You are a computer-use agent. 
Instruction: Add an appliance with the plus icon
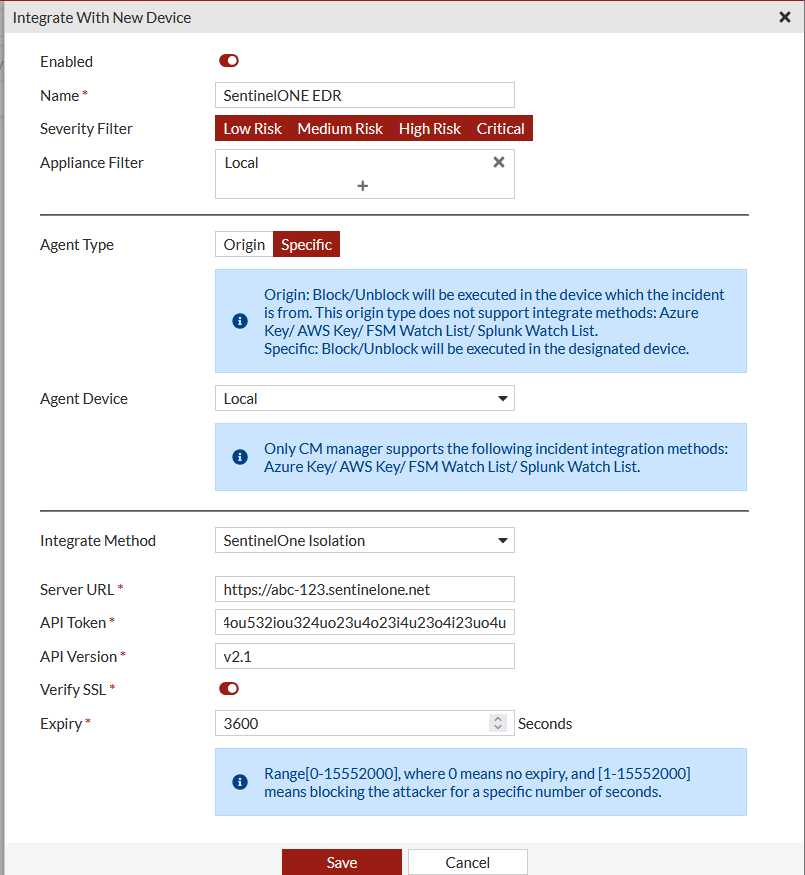(x=363, y=186)
